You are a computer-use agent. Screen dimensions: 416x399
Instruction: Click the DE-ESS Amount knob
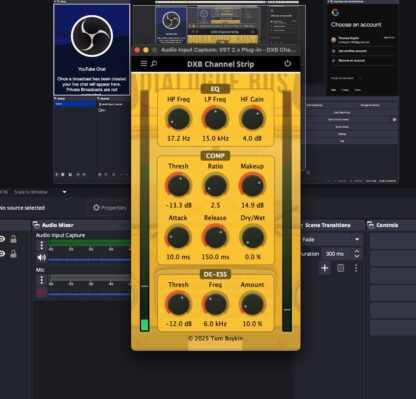[x=252, y=304]
